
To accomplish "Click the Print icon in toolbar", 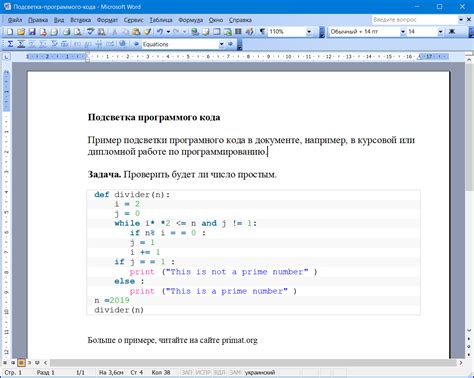I will [66, 32].
